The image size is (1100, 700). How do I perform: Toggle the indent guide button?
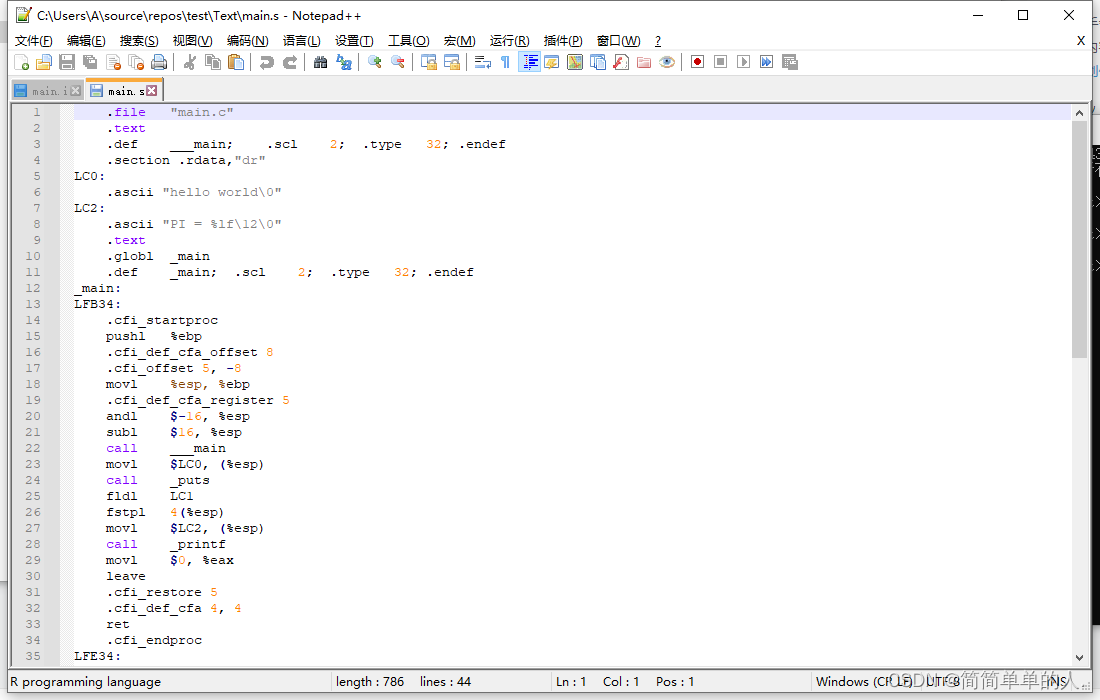click(x=529, y=62)
